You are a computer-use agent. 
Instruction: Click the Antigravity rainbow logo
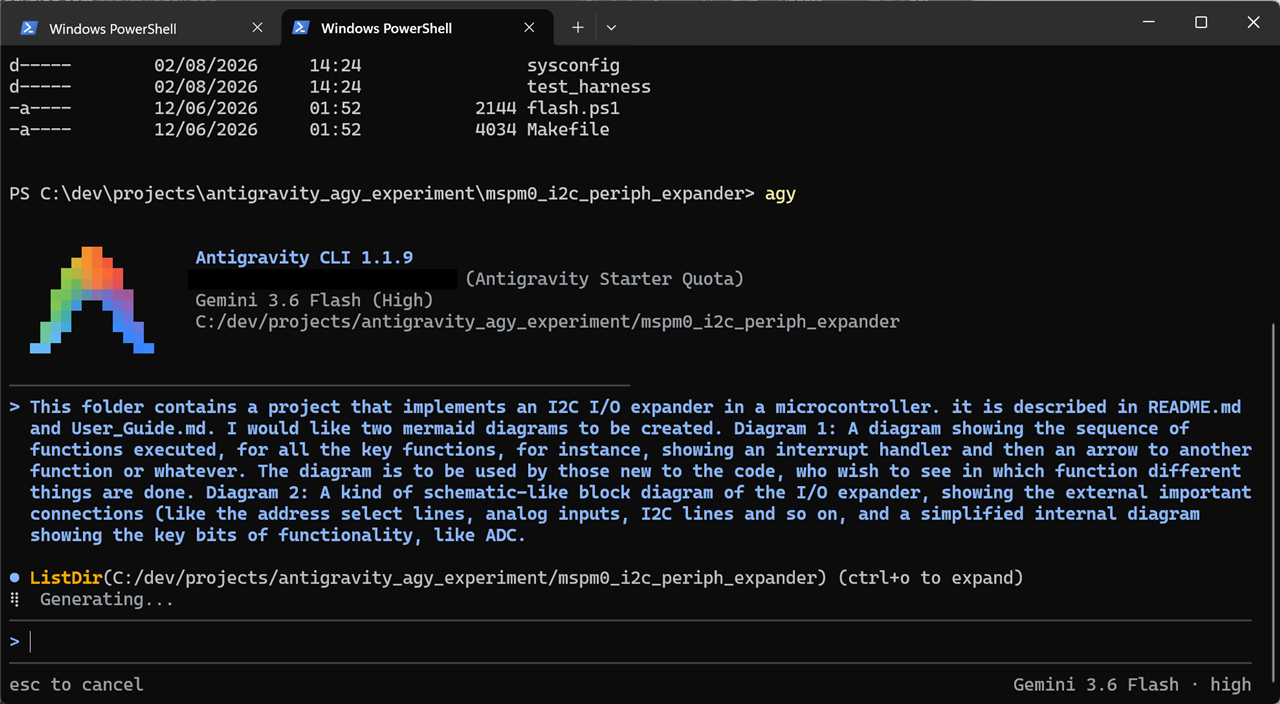coord(92,300)
